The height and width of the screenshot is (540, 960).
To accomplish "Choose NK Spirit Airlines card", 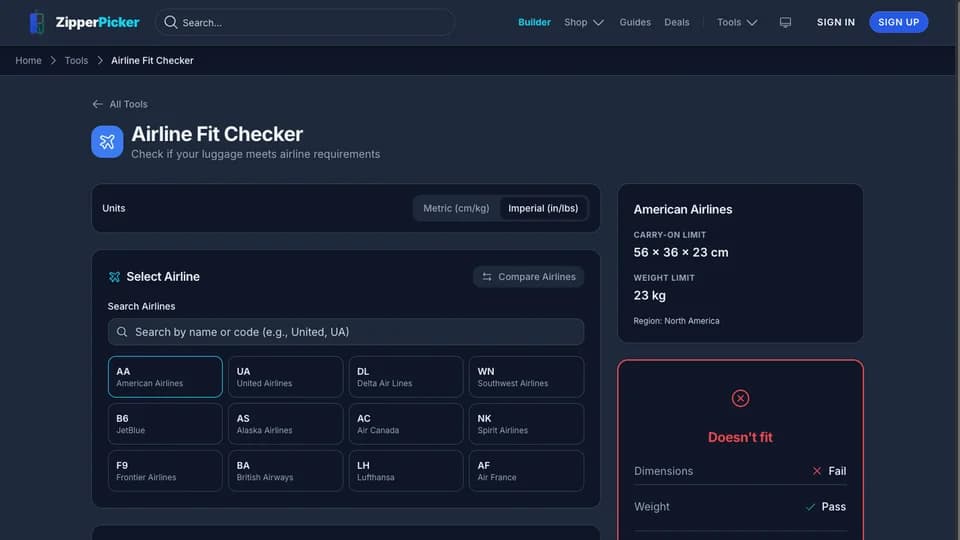I will (x=527, y=424).
